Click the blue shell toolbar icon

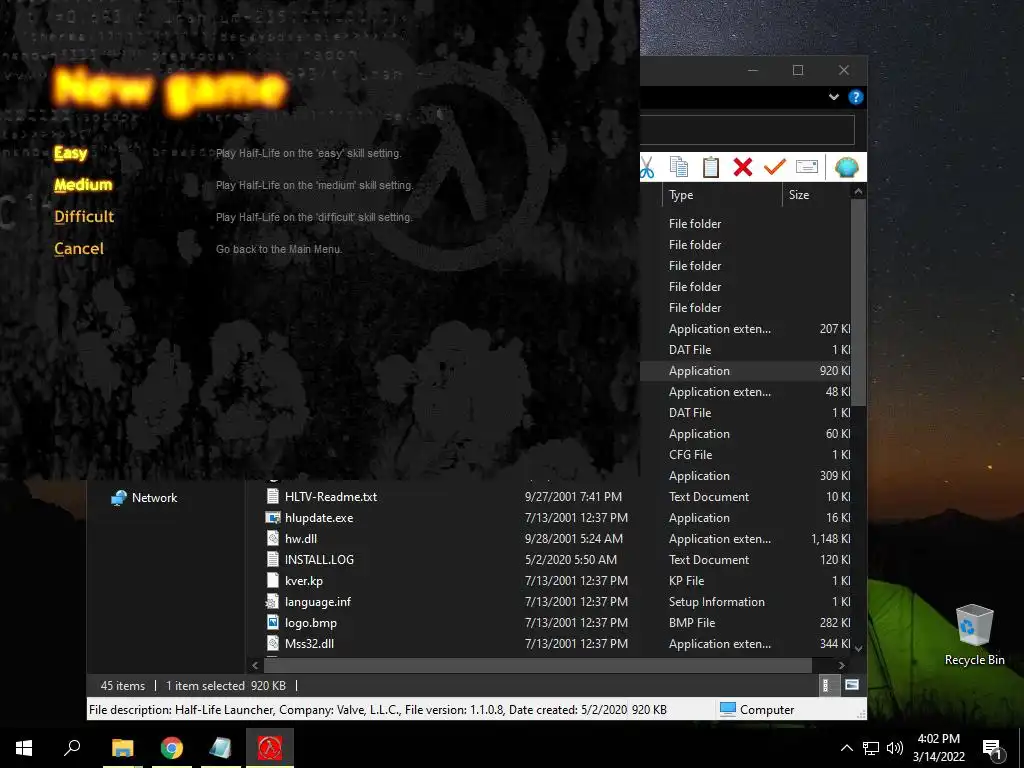tap(847, 167)
